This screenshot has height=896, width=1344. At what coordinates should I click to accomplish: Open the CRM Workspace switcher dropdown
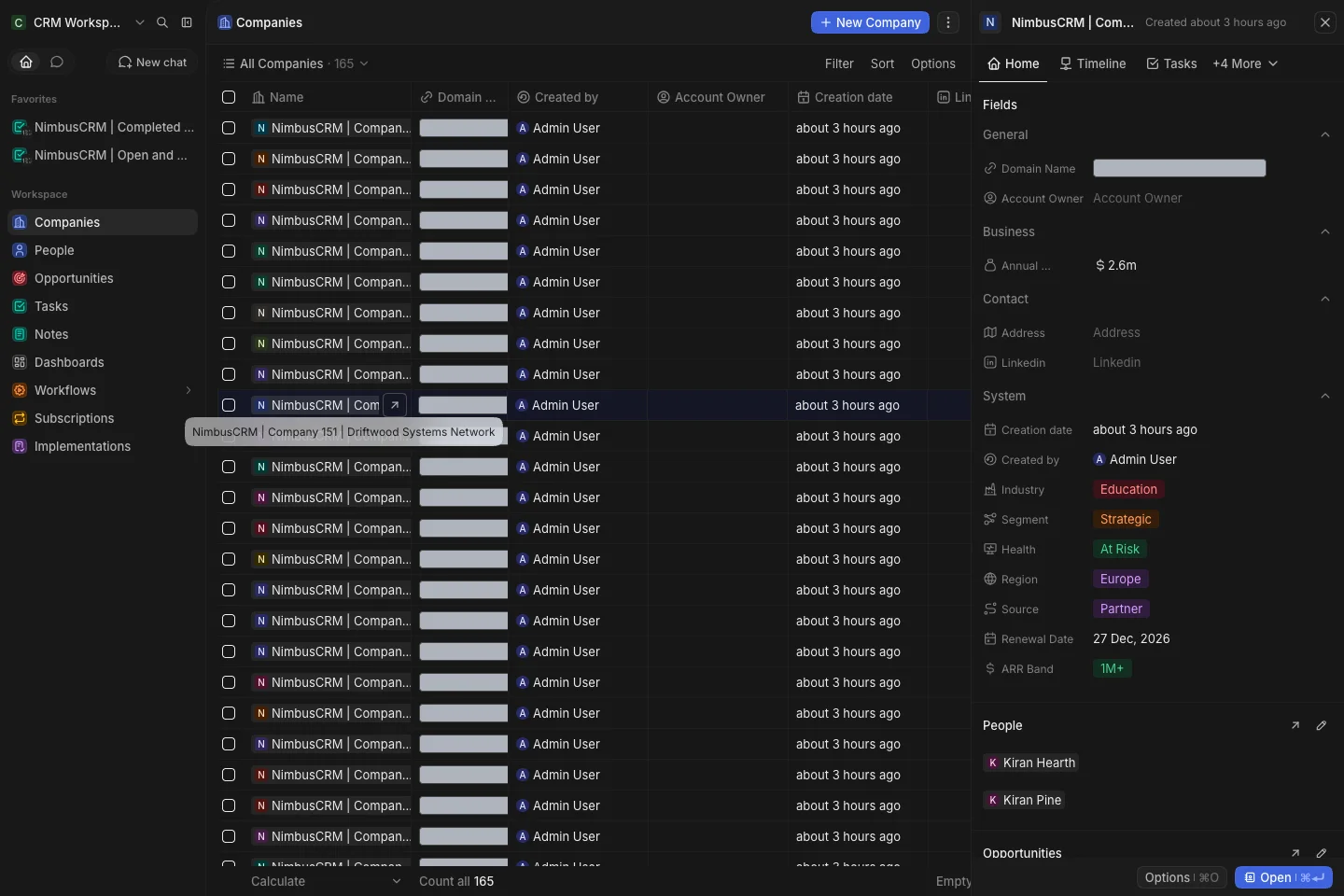point(78,22)
